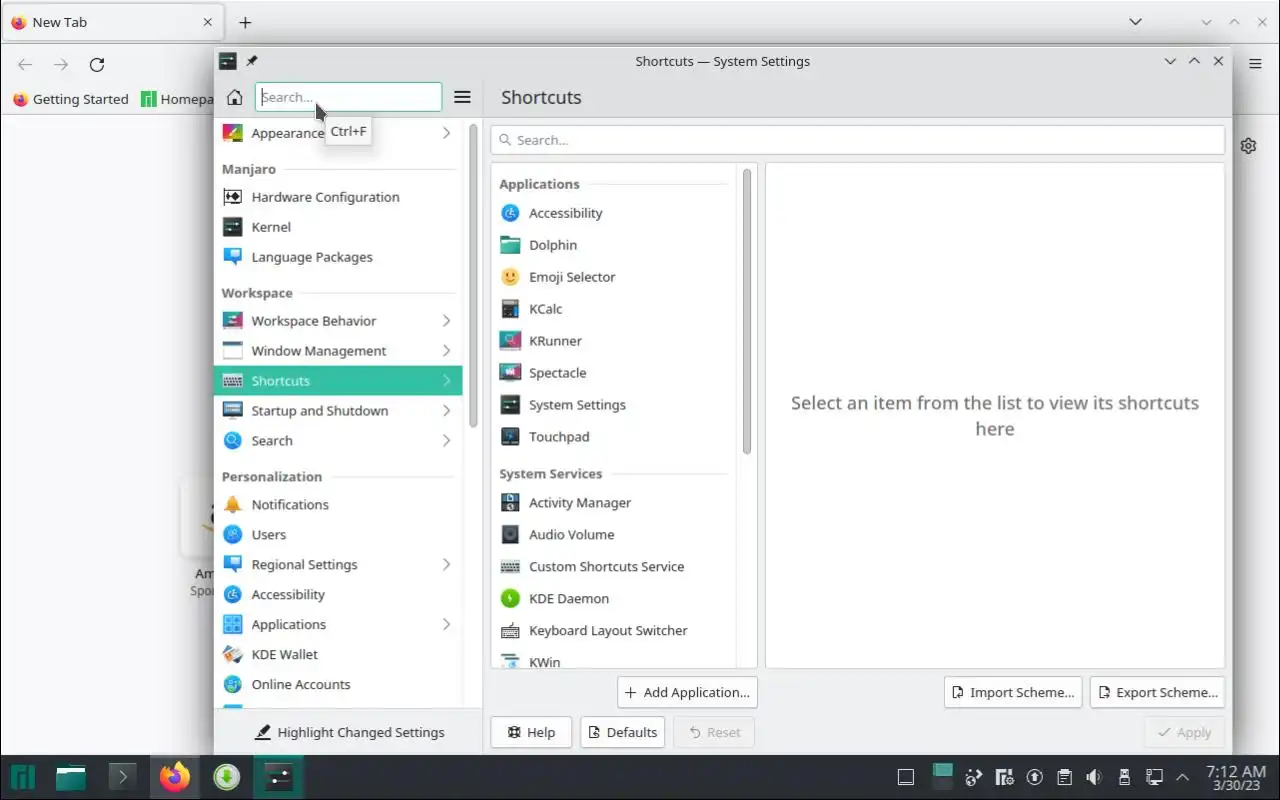Image resolution: width=1280 pixels, height=800 pixels.
Task: Click the Firefox settings gear icon
Action: click(1248, 146)
